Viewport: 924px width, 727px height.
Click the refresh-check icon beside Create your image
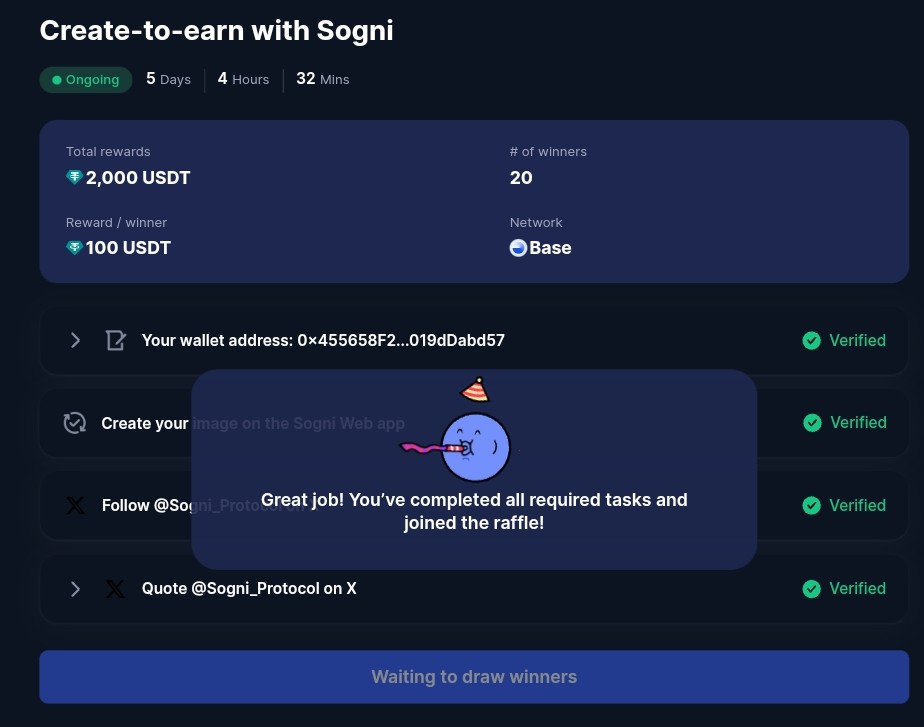pos(75,423)
